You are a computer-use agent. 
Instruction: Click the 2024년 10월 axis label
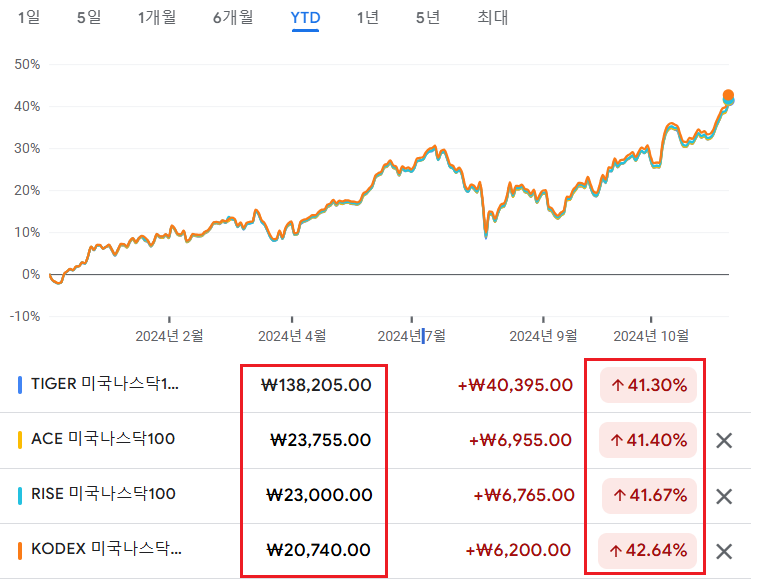[651, 336]
